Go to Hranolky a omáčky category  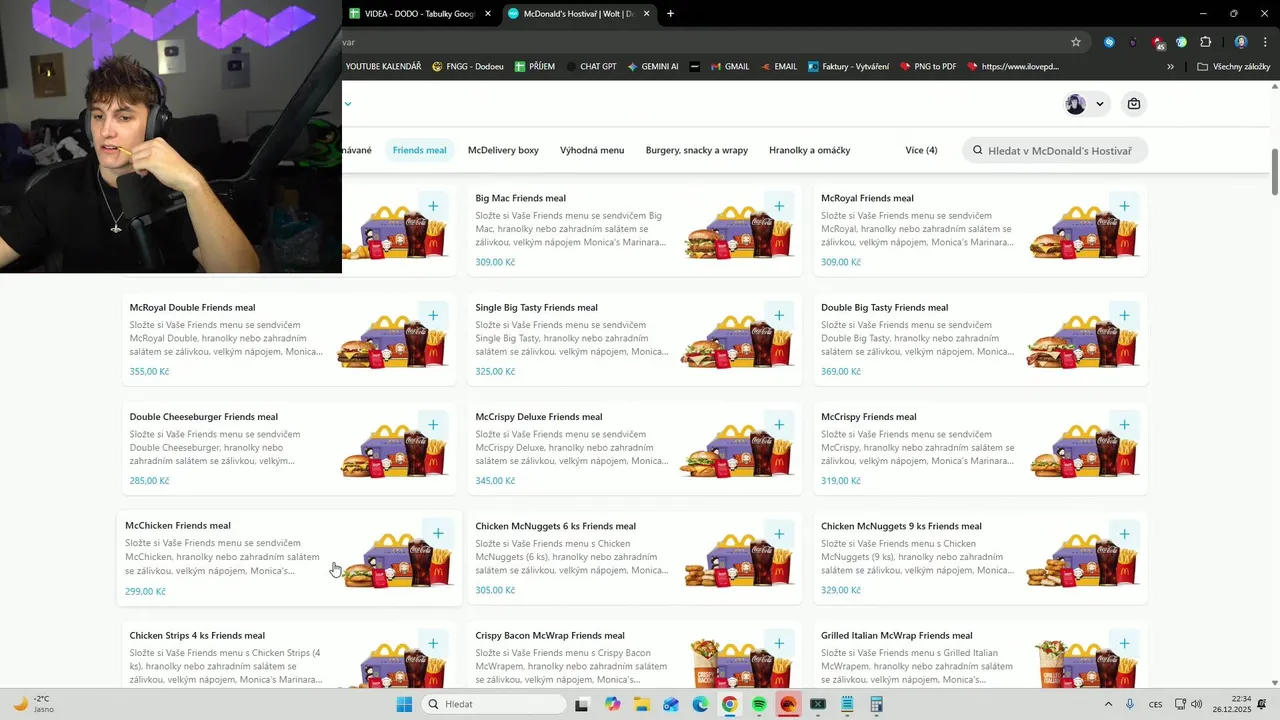pyautogui.click(x=809, y=150)
